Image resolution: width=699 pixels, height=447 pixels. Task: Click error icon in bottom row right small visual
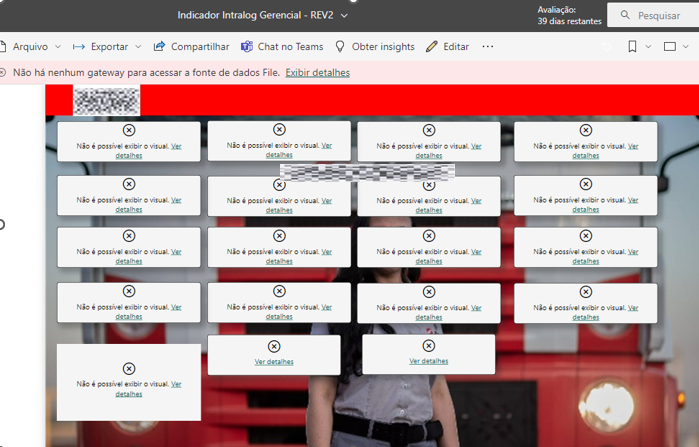[428, 346]
